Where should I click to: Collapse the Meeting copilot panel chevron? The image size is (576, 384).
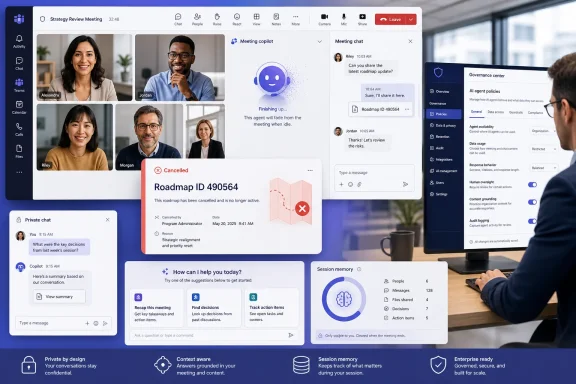pyautogui.click(x=320, y=42)
